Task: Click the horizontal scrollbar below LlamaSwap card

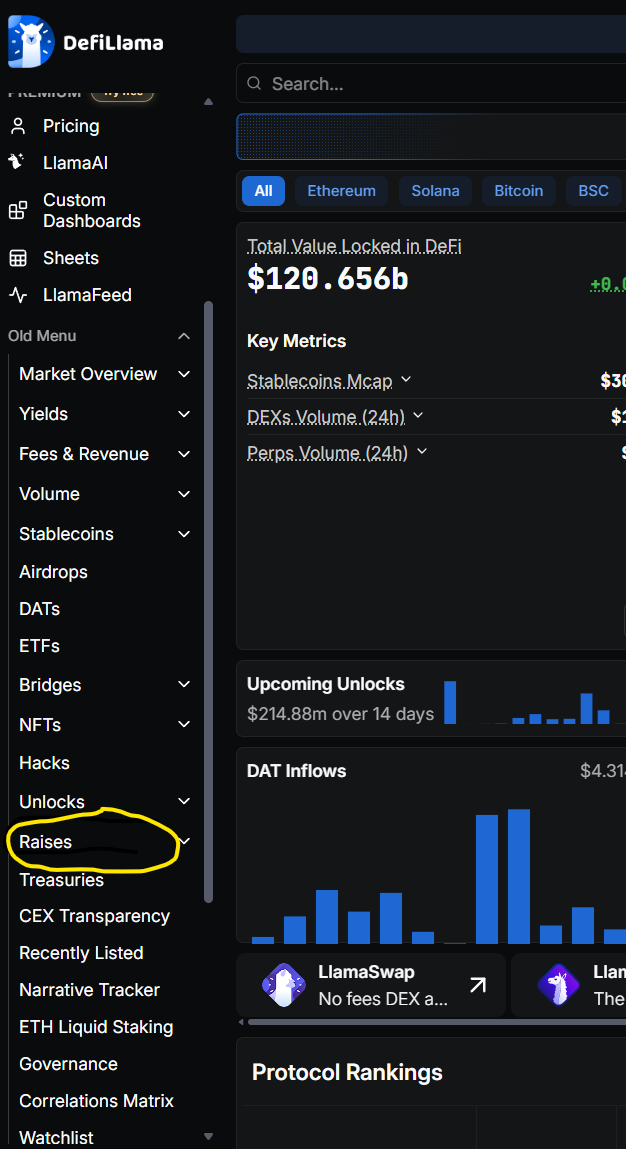Action: pos(437,1021)
